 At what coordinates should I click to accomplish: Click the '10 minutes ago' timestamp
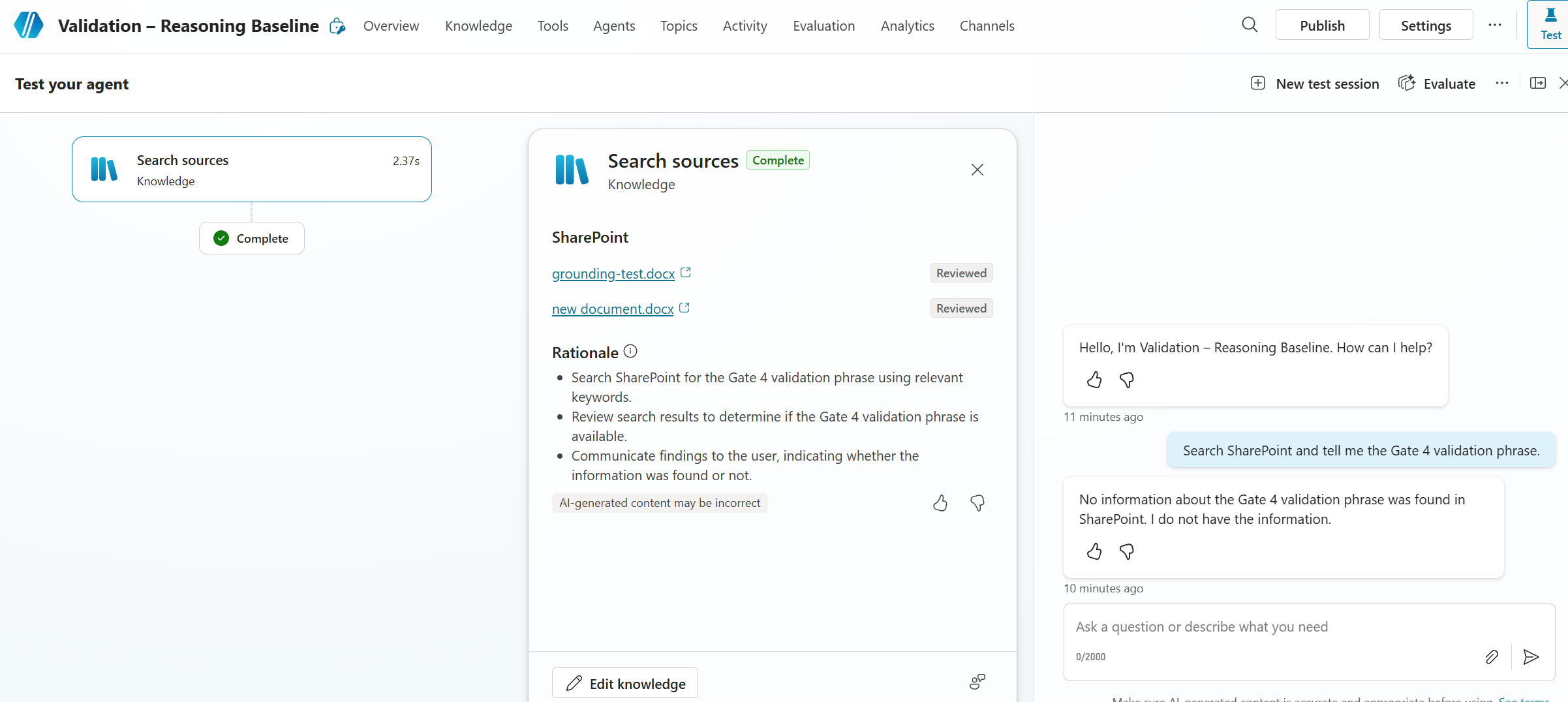click(x=1103, y=588)
